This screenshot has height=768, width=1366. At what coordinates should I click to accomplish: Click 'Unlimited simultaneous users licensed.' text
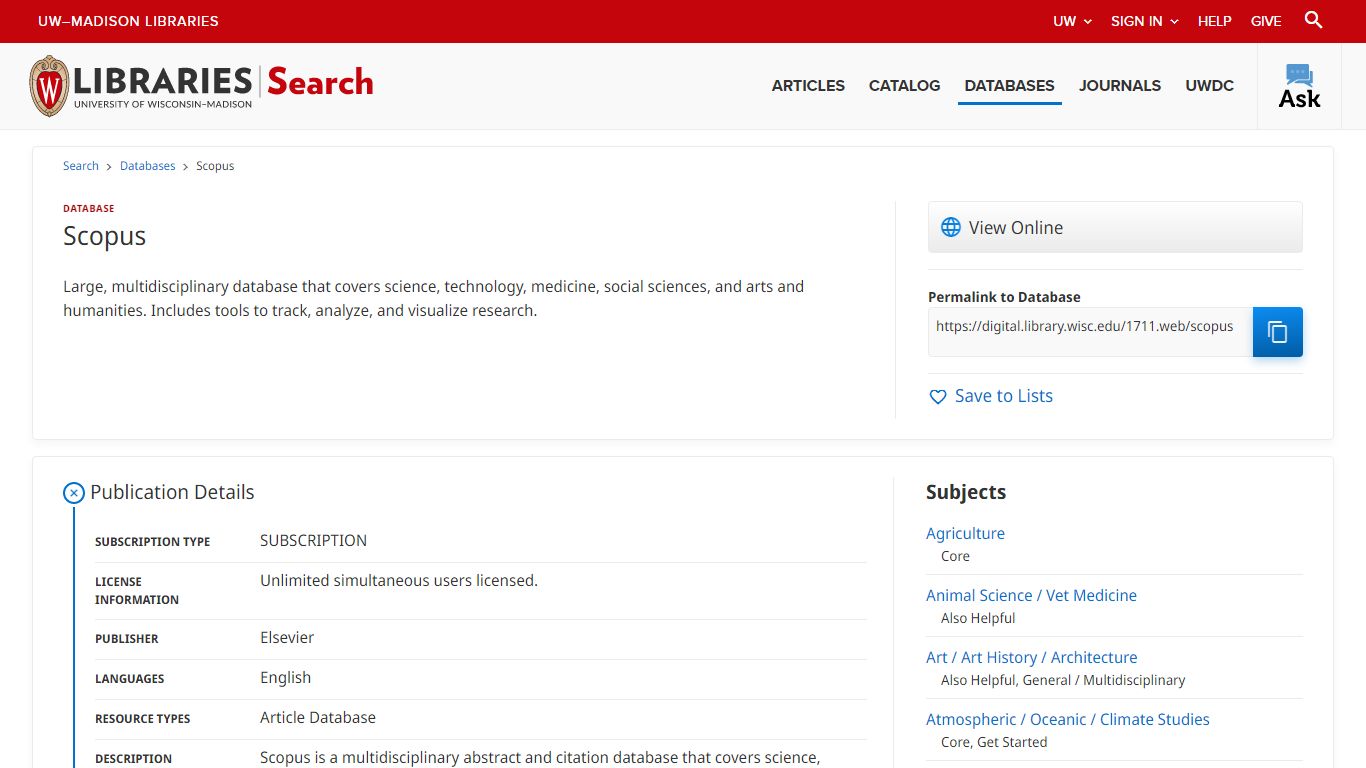click(399, 581)
